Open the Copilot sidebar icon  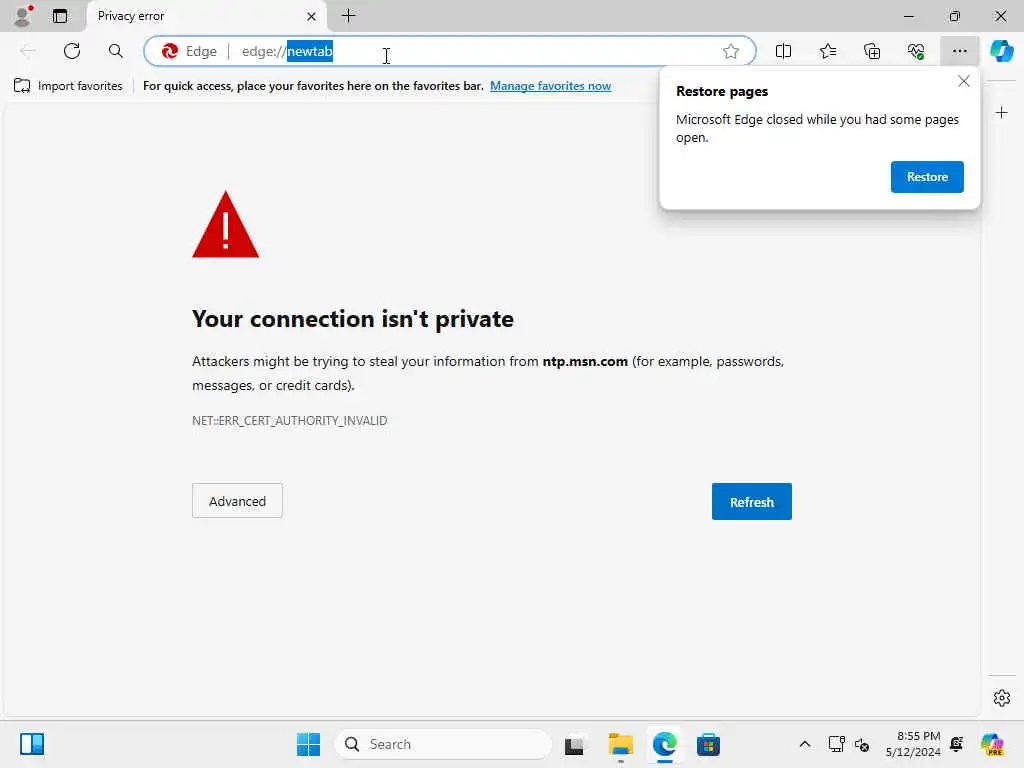[x=1002, y=51]
